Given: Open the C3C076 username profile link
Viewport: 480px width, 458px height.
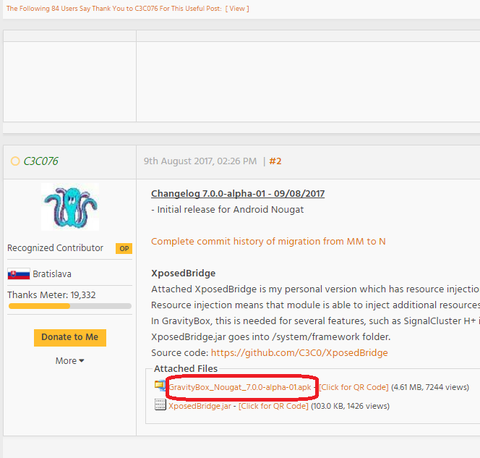Looking at the screenshot, I should click(x=41, y=161).
